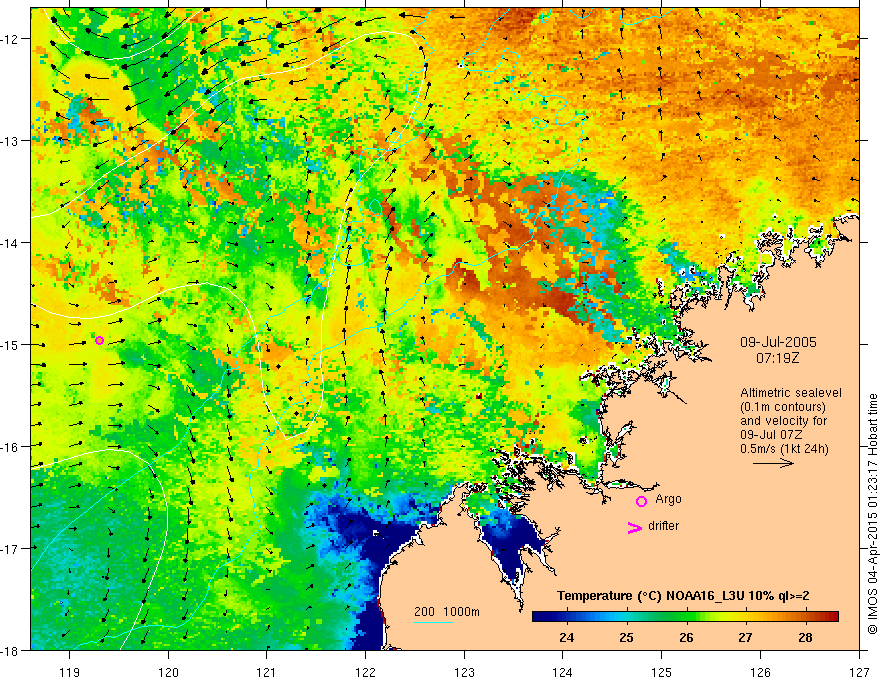
Task: Click the longitude '122' axis label
Action: coord(365,672)
